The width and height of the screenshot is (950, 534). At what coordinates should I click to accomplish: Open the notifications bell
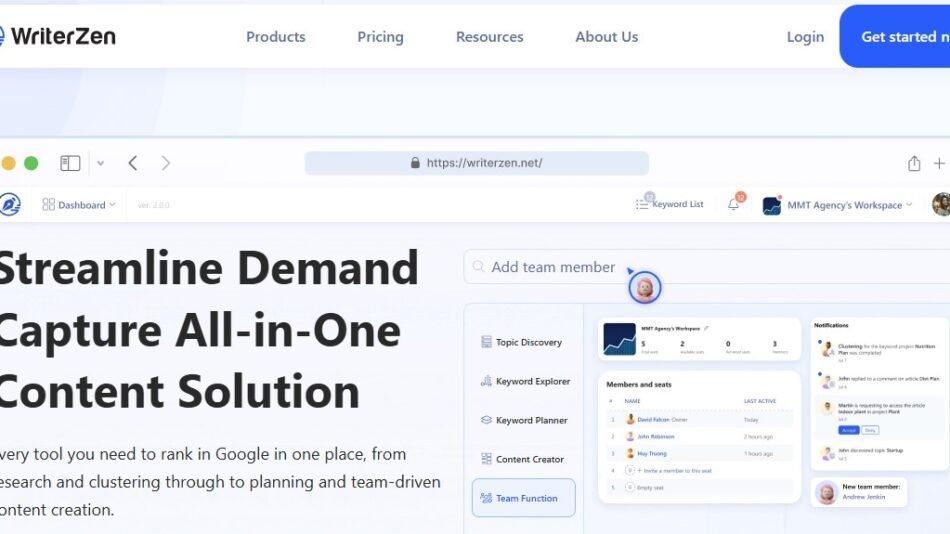734,205
